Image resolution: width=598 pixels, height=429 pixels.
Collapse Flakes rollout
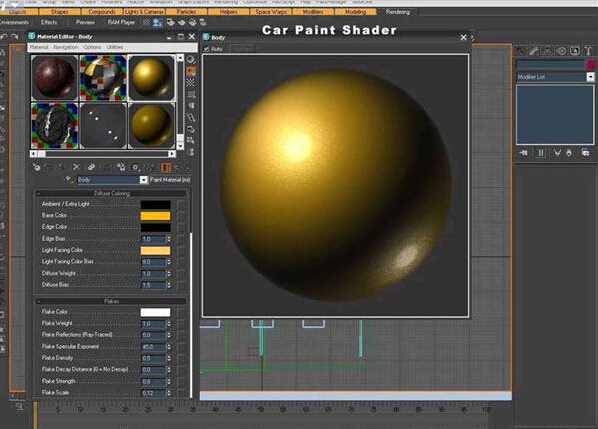(111, 301)
